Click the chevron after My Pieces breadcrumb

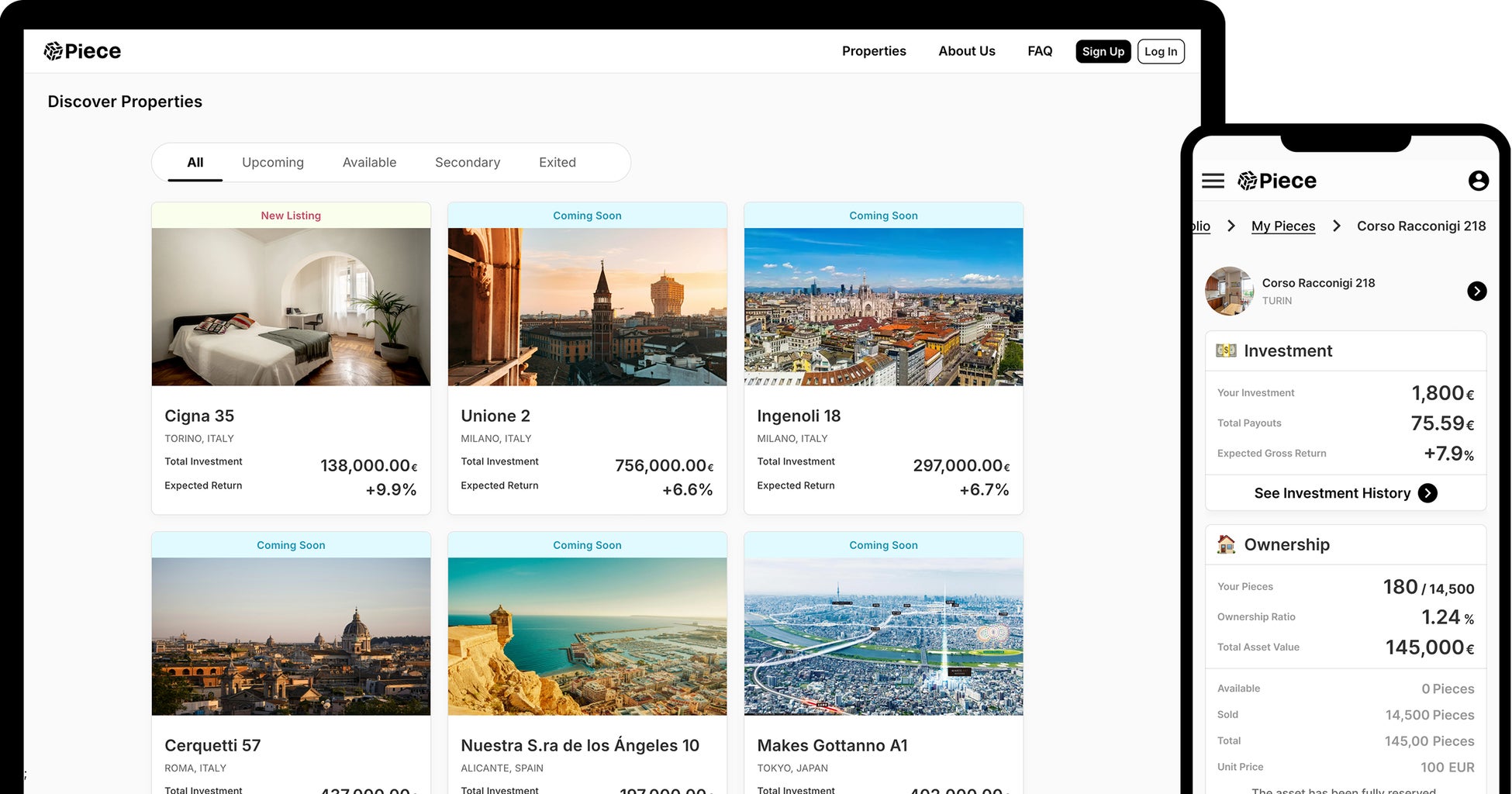tap(1336, 226)
